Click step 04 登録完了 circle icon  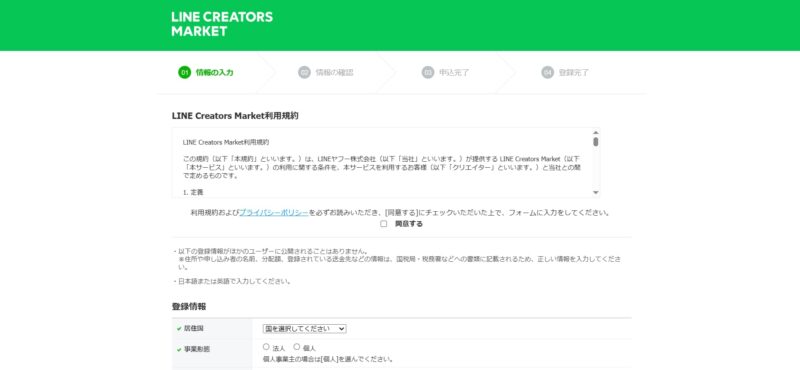(547, 72)
